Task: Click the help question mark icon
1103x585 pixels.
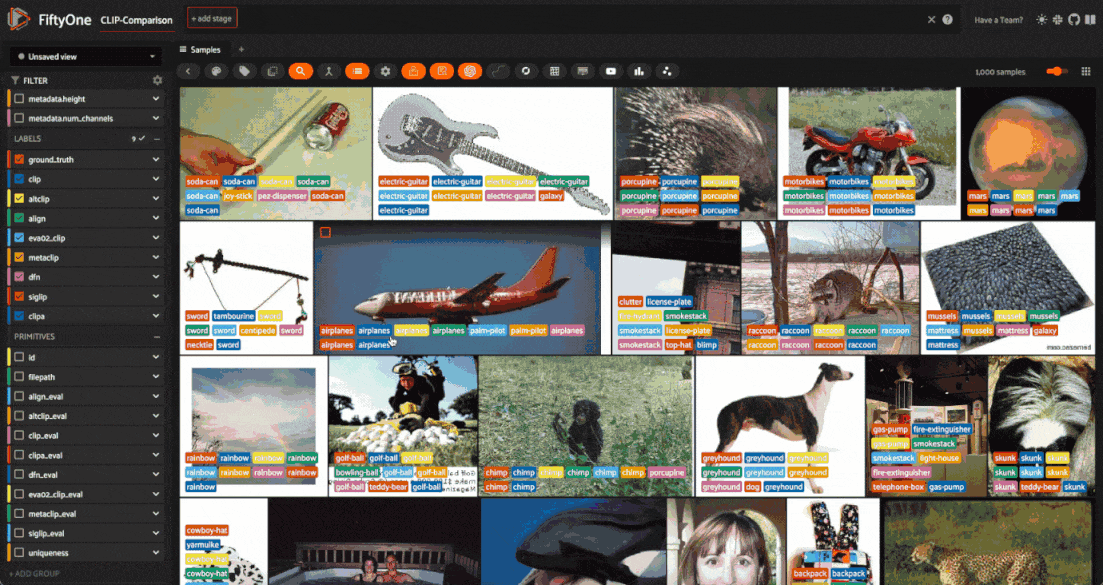Action: coord(948,20)
